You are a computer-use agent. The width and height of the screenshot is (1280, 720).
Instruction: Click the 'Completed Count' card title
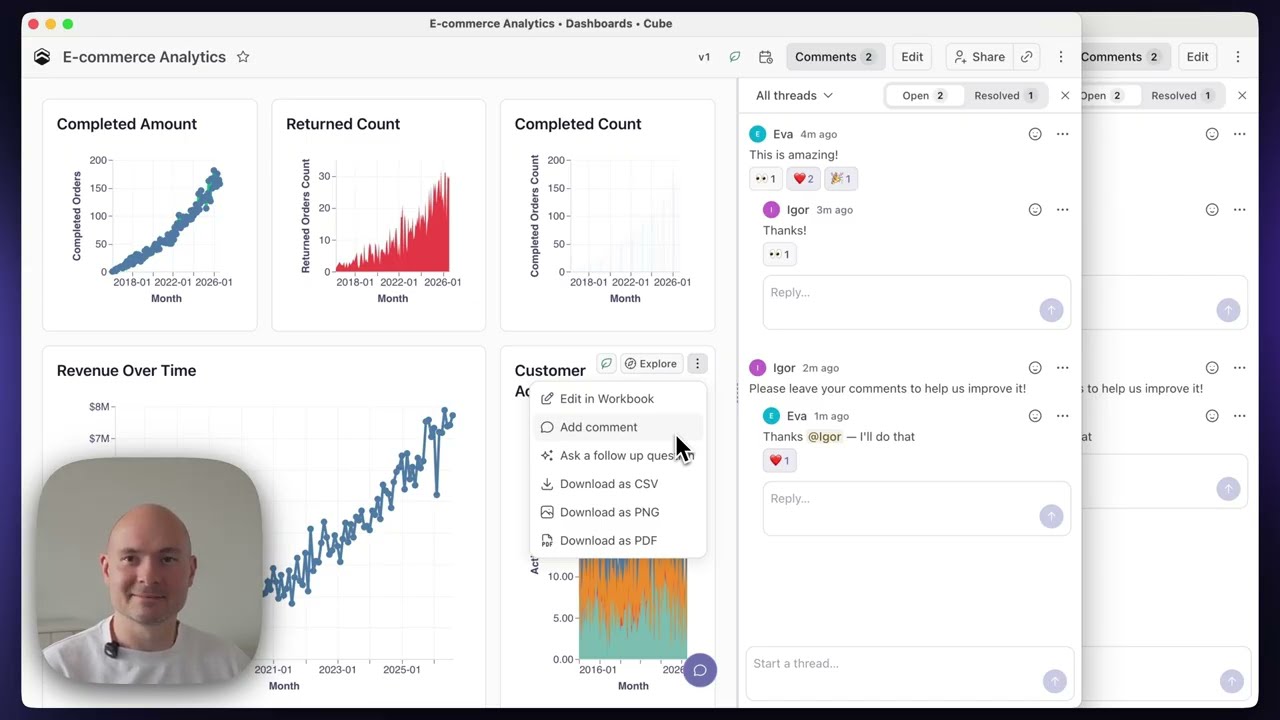coord(578,124)
